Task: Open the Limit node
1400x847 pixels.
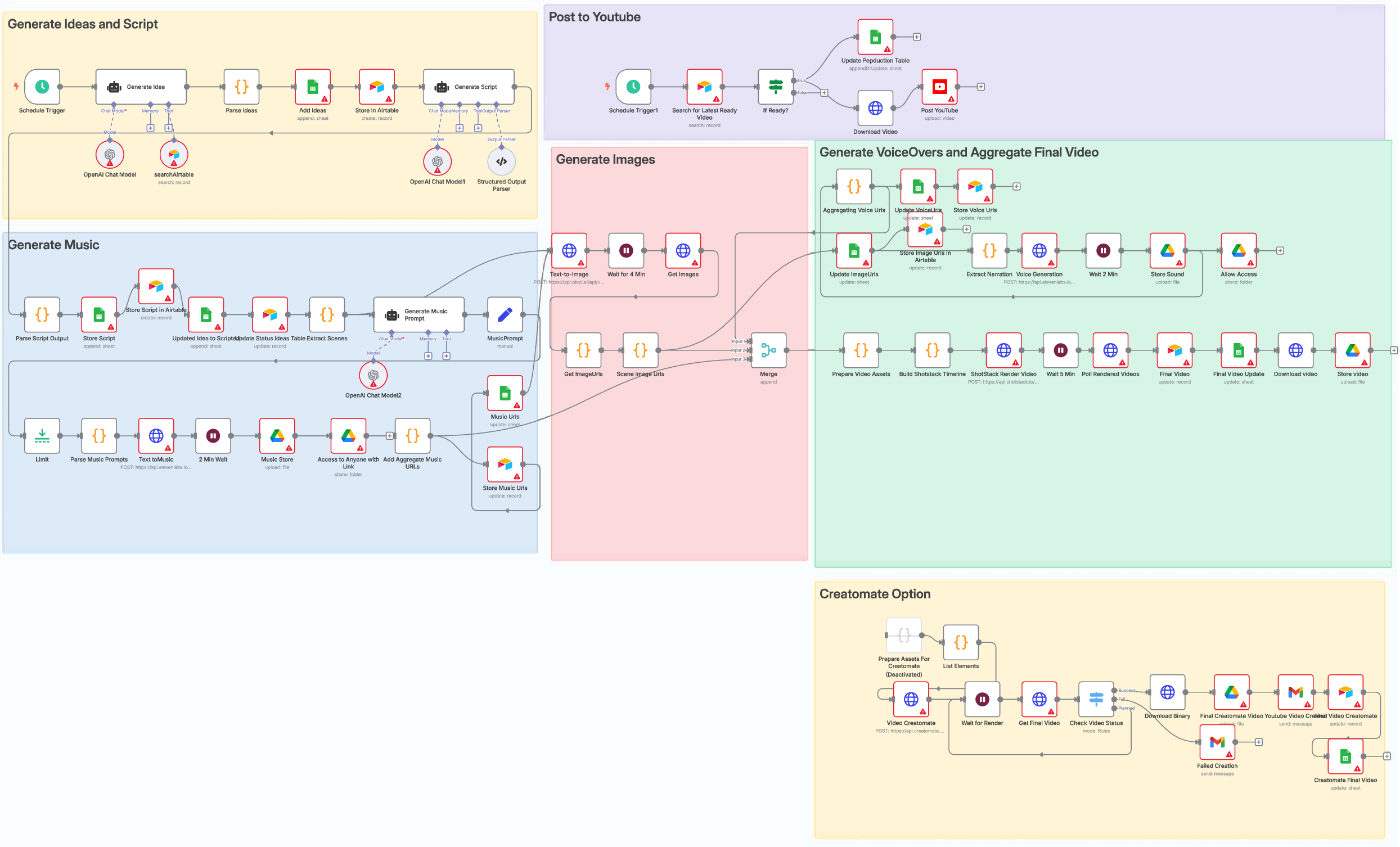Action: (42, 436)
